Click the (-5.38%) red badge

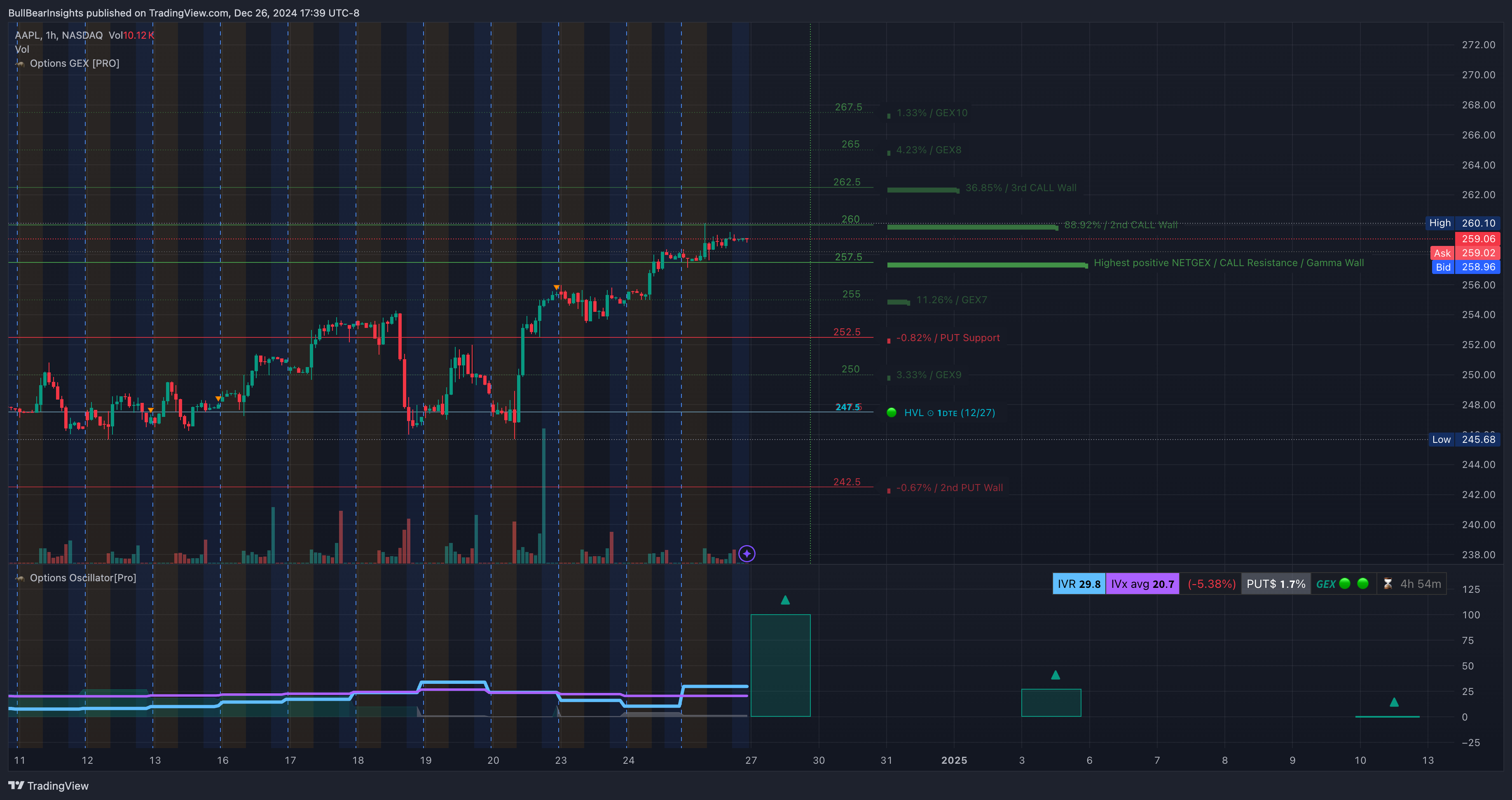click(1211, 584)
